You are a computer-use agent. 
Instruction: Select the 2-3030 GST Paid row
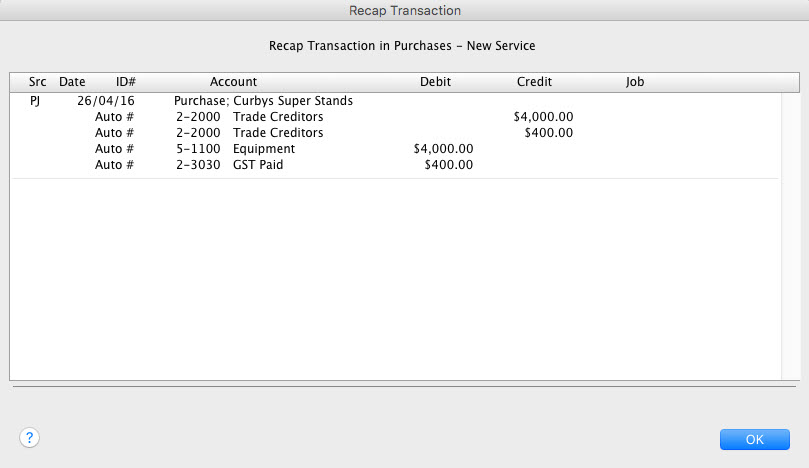395,165
